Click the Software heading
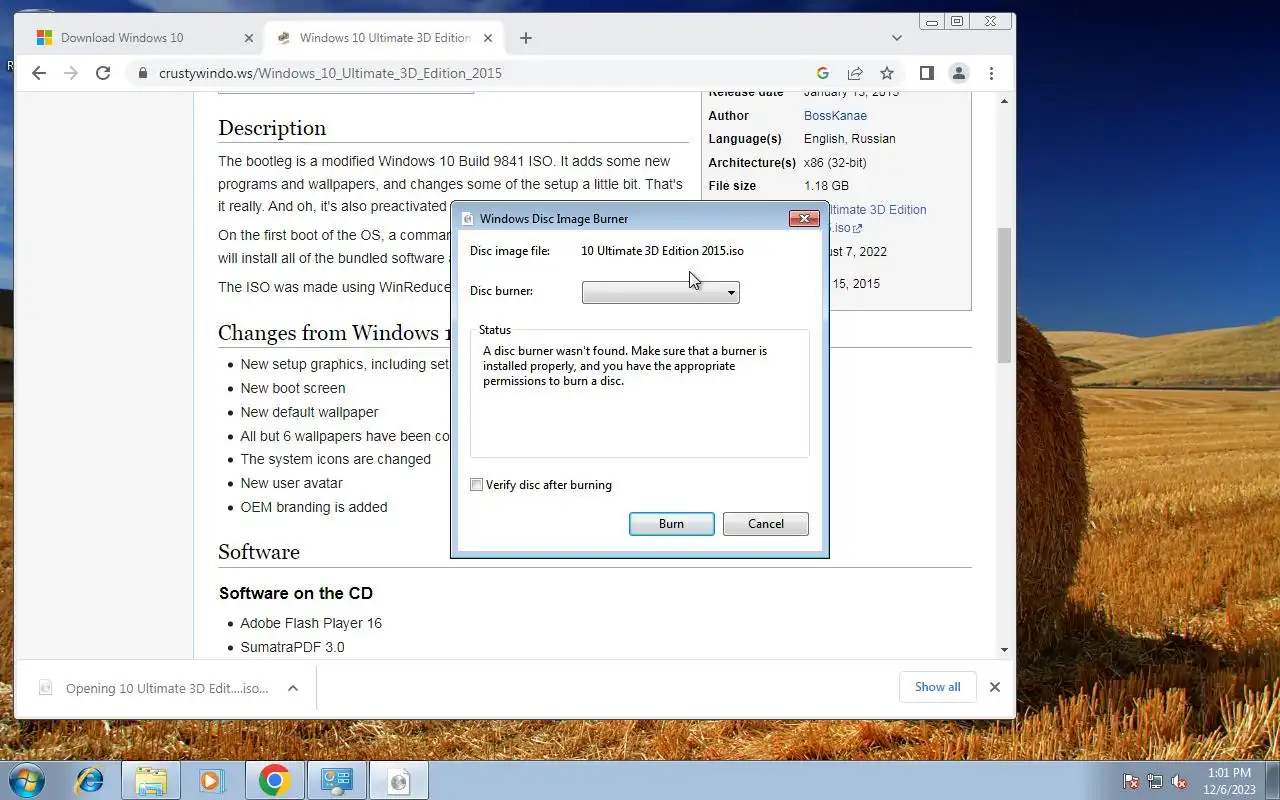This screenshot has width=1280, height=800. tap(259, 552)
